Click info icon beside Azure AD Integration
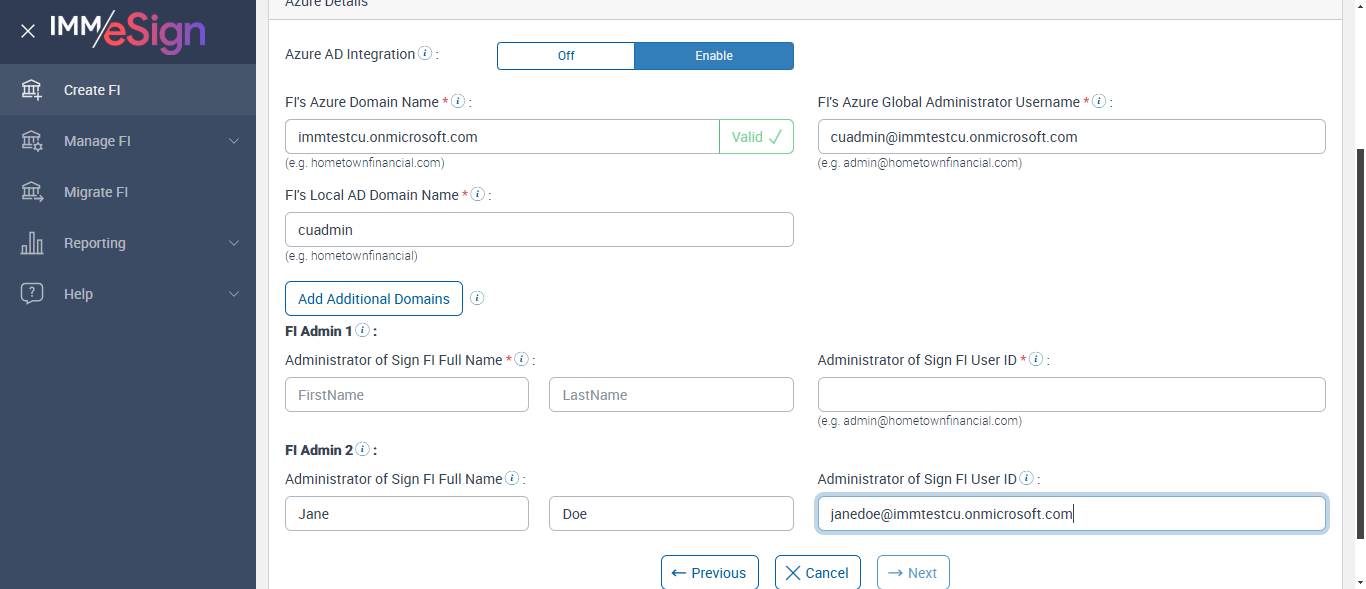 click(x=425, y=54)
